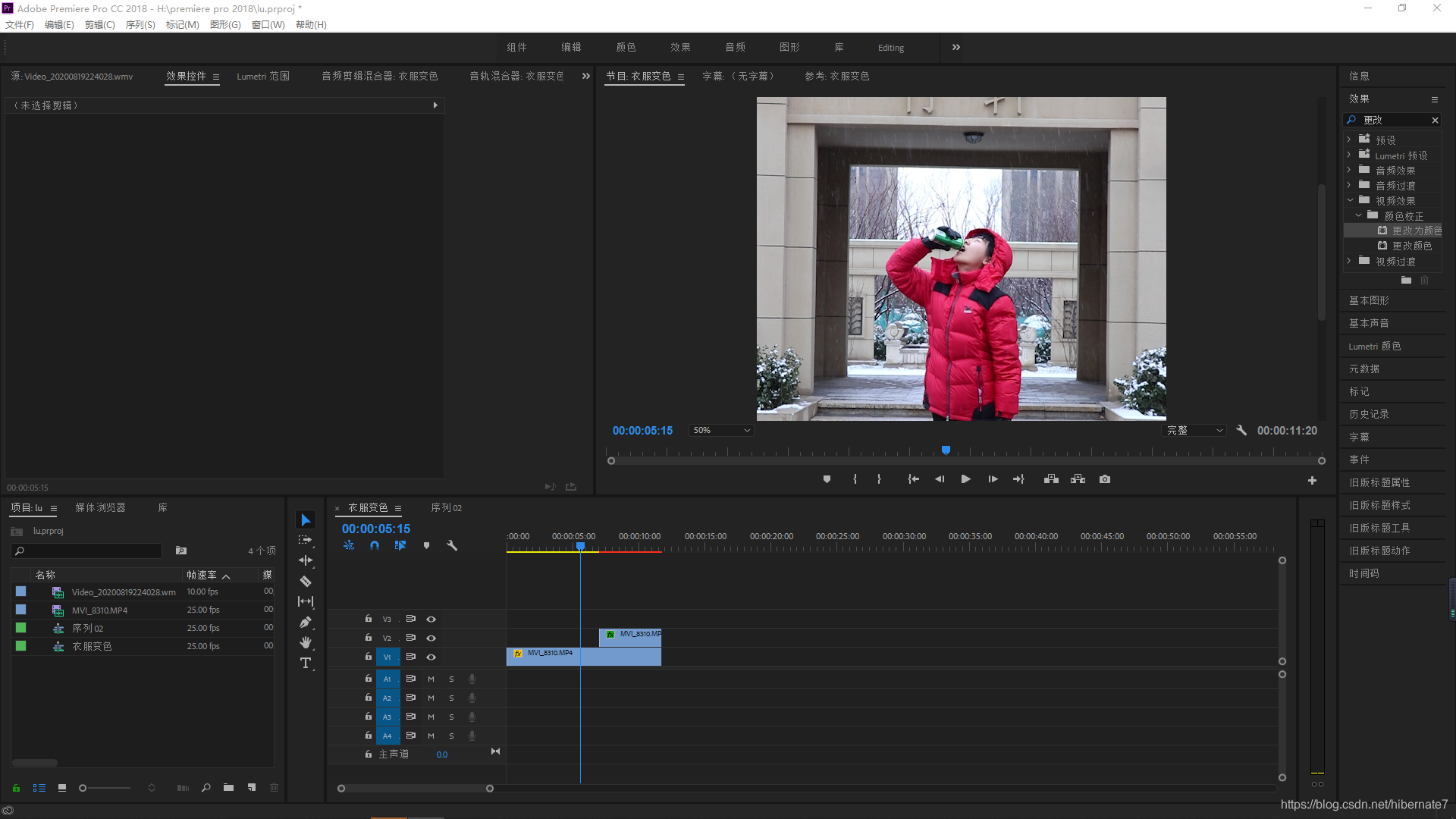Click the Lift button

tap(1051, 479)
